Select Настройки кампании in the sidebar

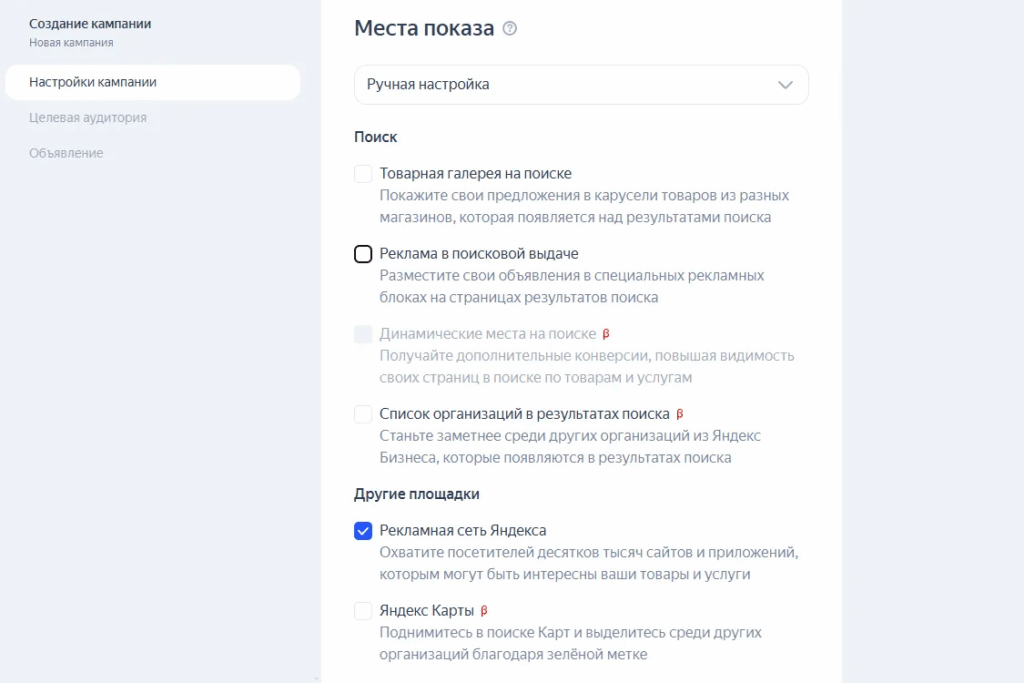point(93,82)
